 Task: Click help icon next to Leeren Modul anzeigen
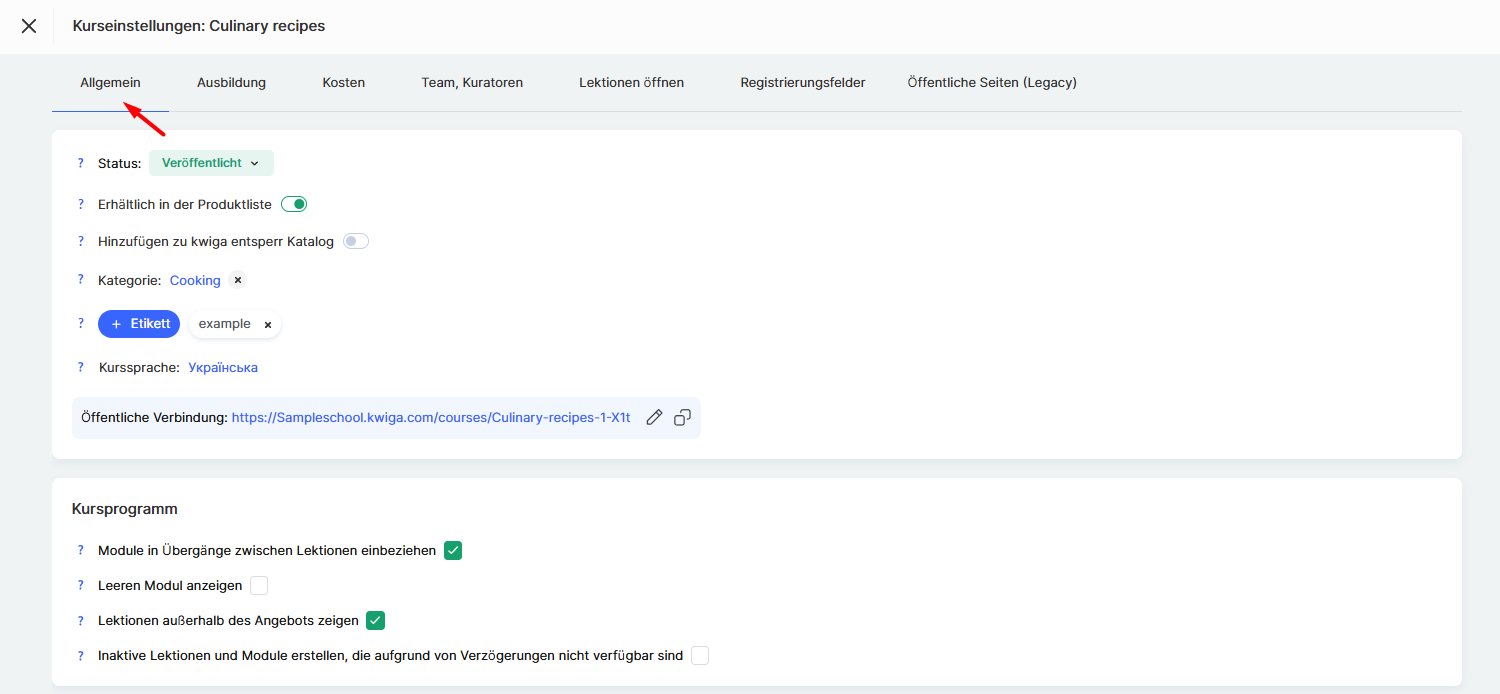[81, 585]
